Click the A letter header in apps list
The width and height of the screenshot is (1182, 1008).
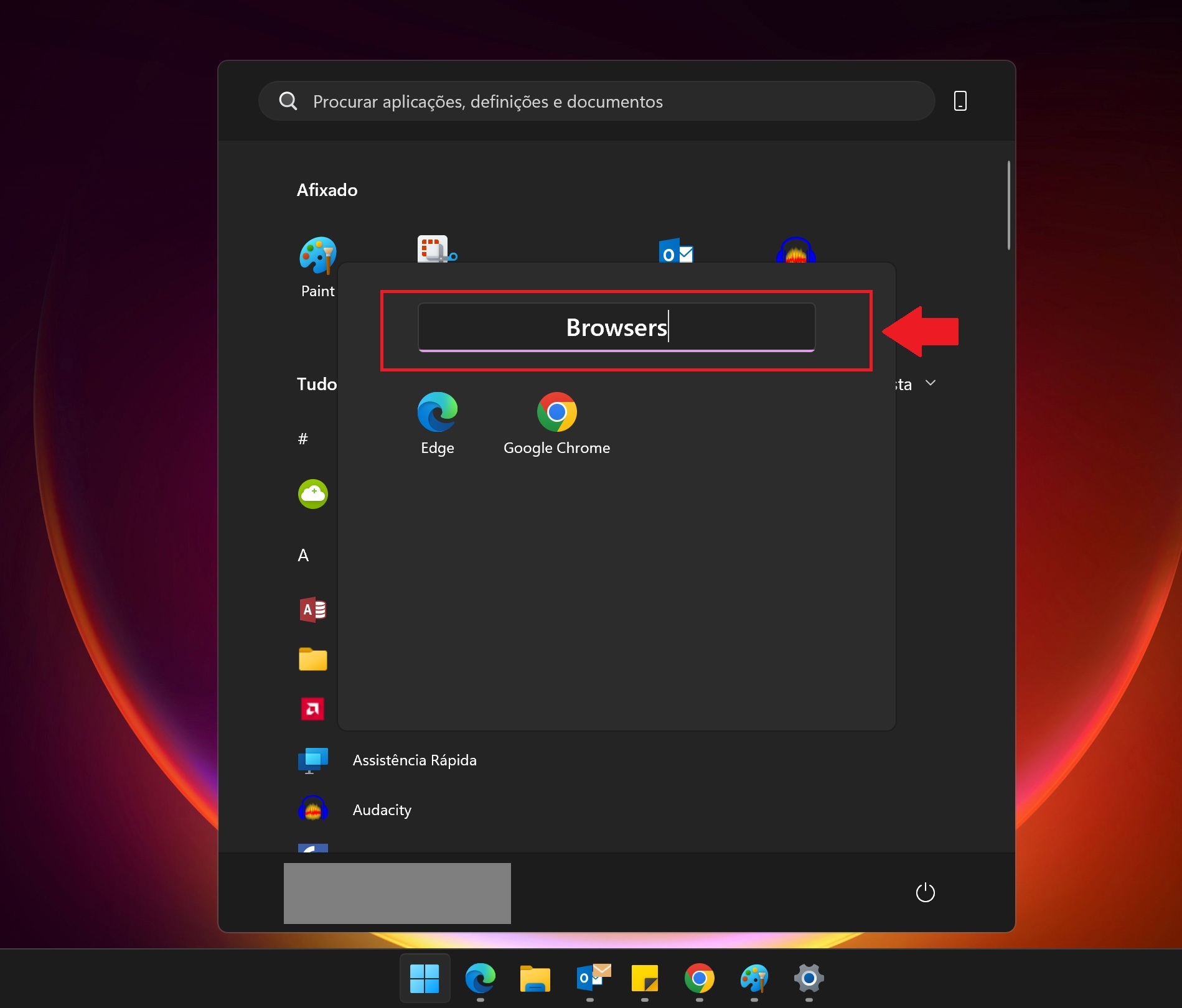pos(303,555)
